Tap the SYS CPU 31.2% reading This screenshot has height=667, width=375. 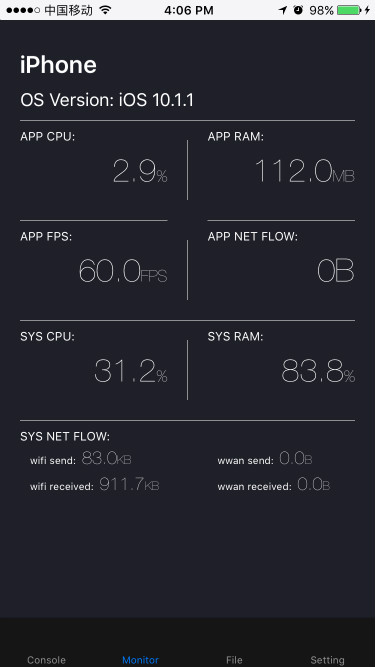pos(131,371)
